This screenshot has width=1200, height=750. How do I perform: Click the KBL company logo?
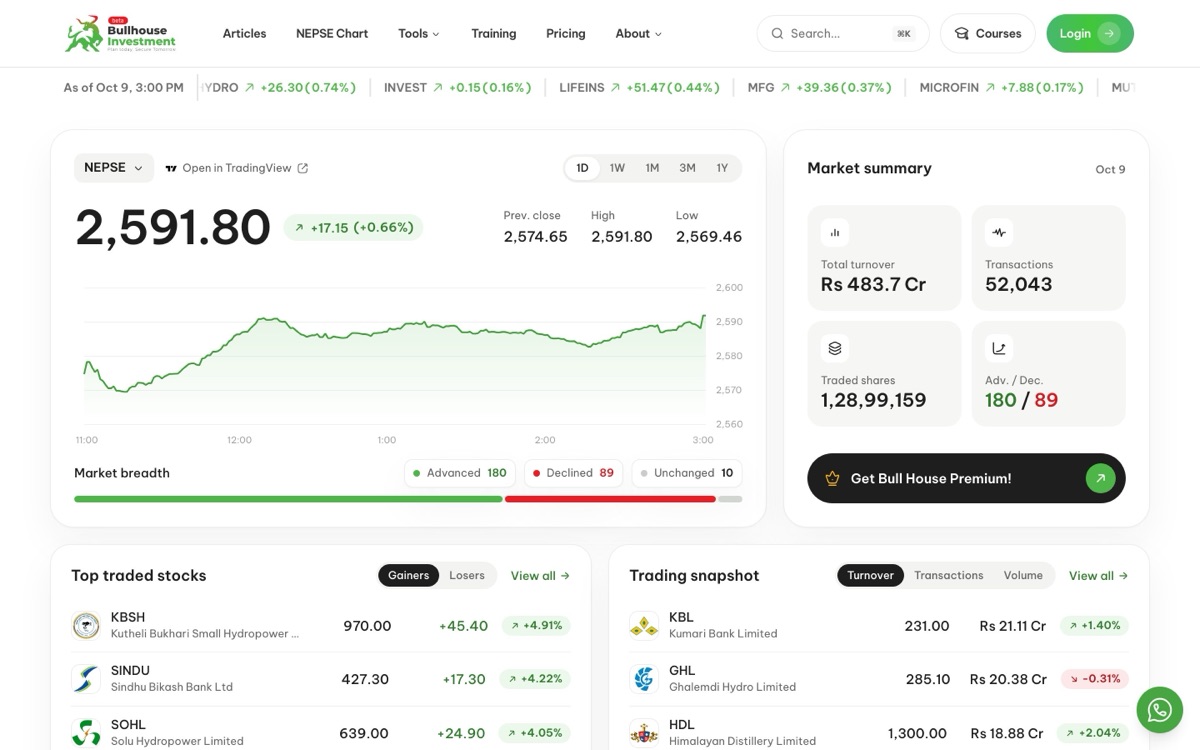point(644,626)
